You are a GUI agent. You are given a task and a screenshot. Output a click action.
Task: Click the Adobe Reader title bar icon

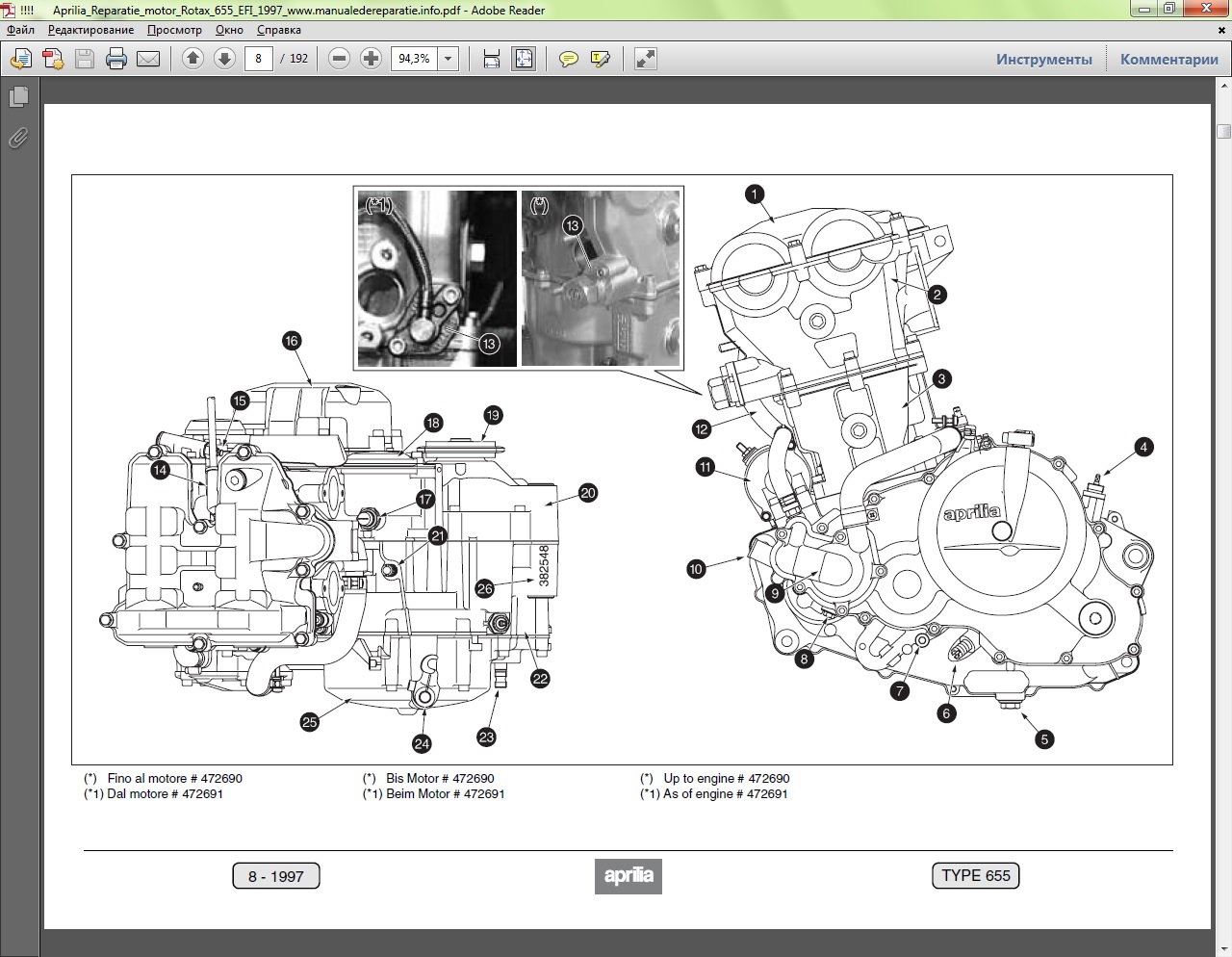(x=9, y=10)
